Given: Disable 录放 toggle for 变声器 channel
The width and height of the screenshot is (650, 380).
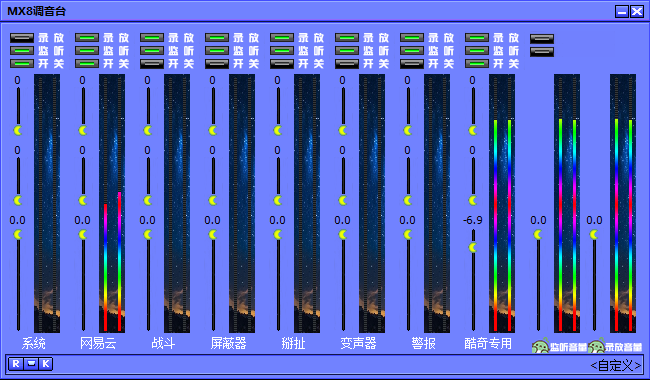Looking at the screenshot, I should tap(347, 38).
